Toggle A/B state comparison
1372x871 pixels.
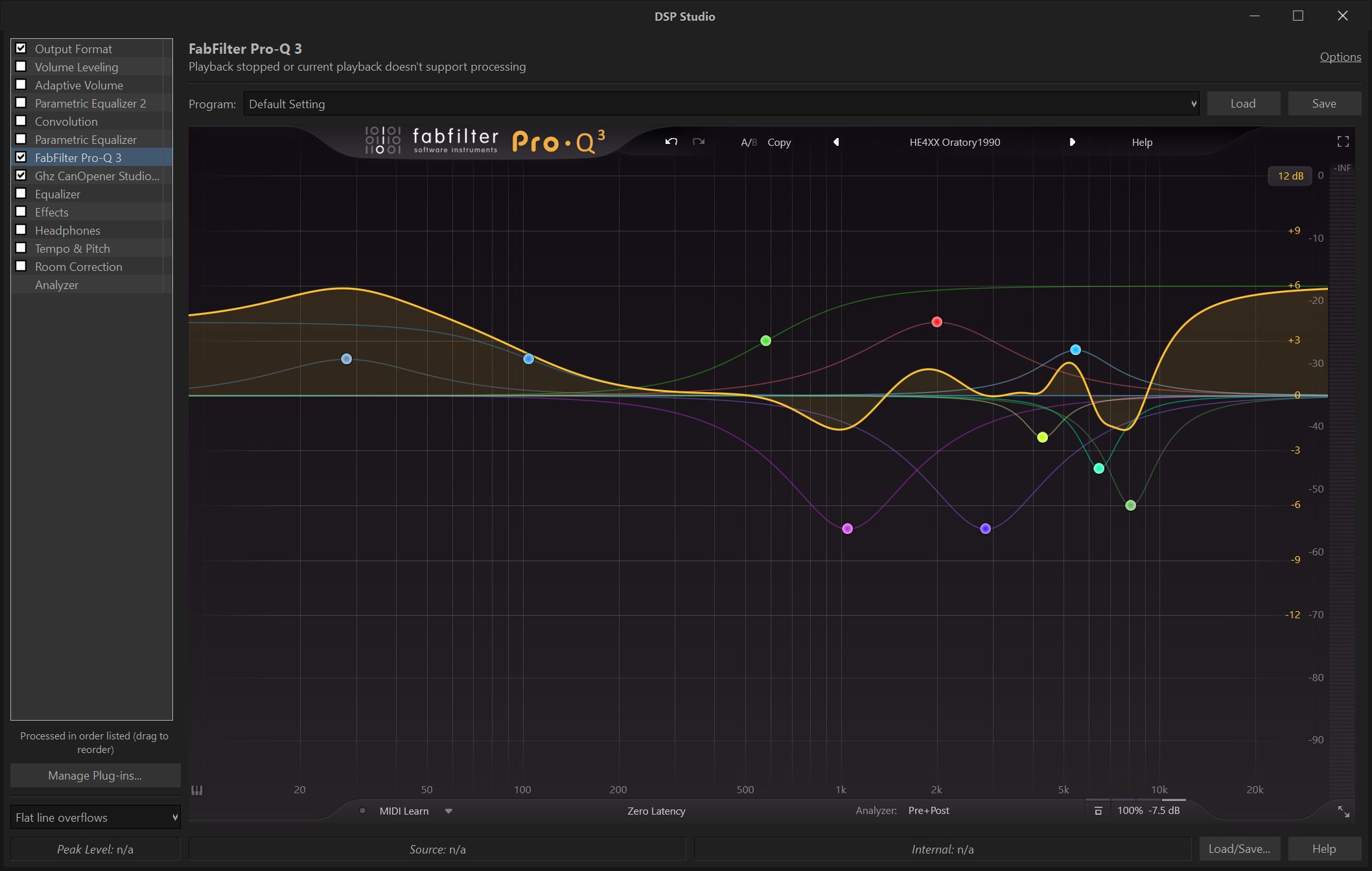click(749, 142)
